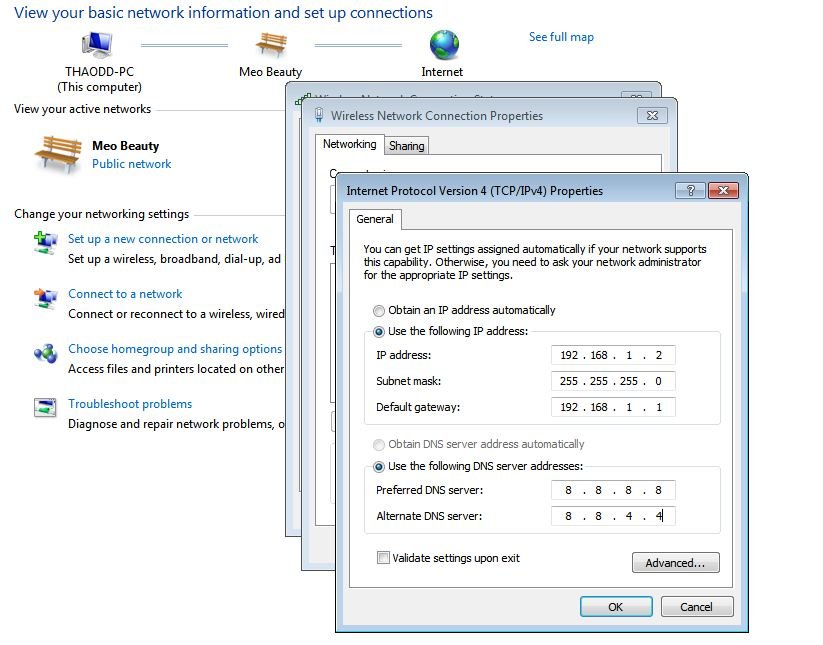823x645 pixels.
Task: Click the THAODD-PC computer icon
Action: [x=97, y=45]
